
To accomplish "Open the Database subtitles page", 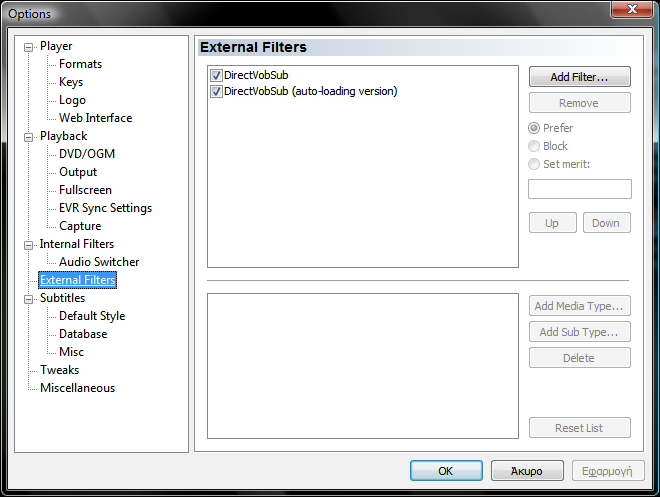I will [x=83, y=334].
